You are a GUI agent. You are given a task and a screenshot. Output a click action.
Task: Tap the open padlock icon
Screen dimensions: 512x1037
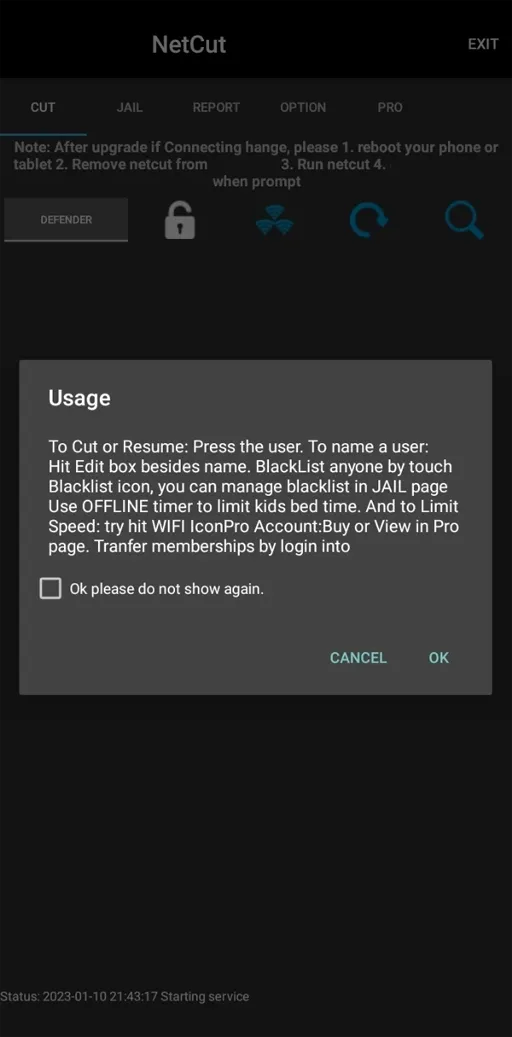coord(179,220)
